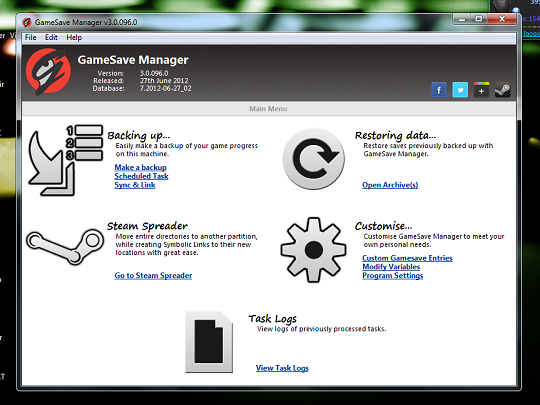Open the File menu

click(30, 37)
